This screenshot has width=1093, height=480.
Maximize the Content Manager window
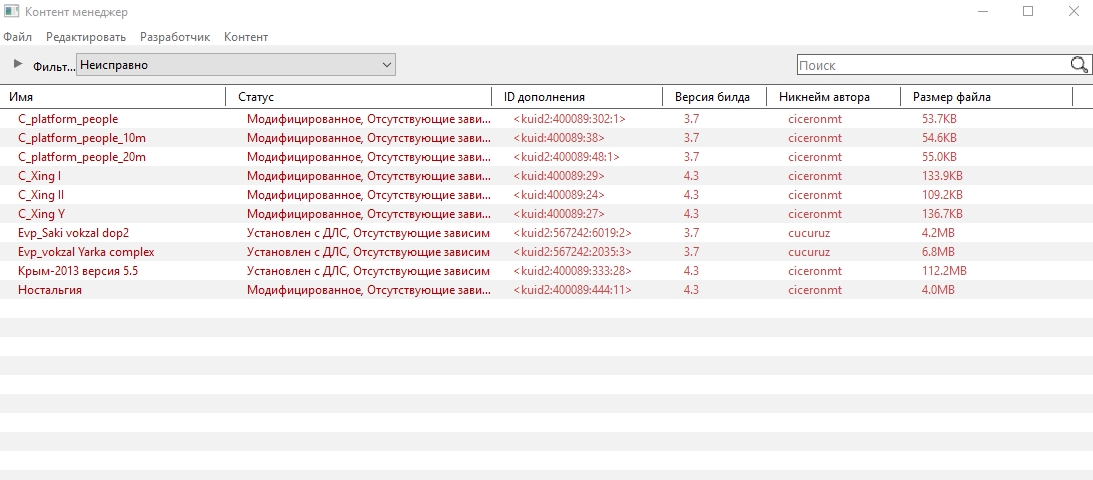(1027, 12)
